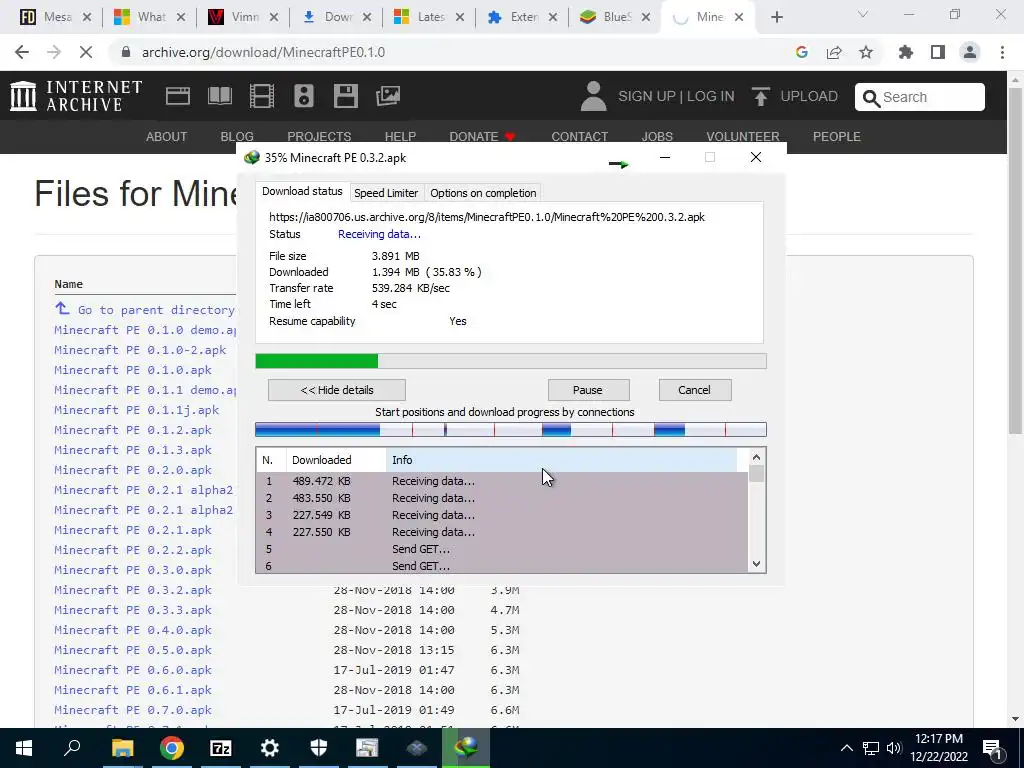Open Minecraft PE 0.7.0.apk link
Screen dimensions: 1024x768
133,710
